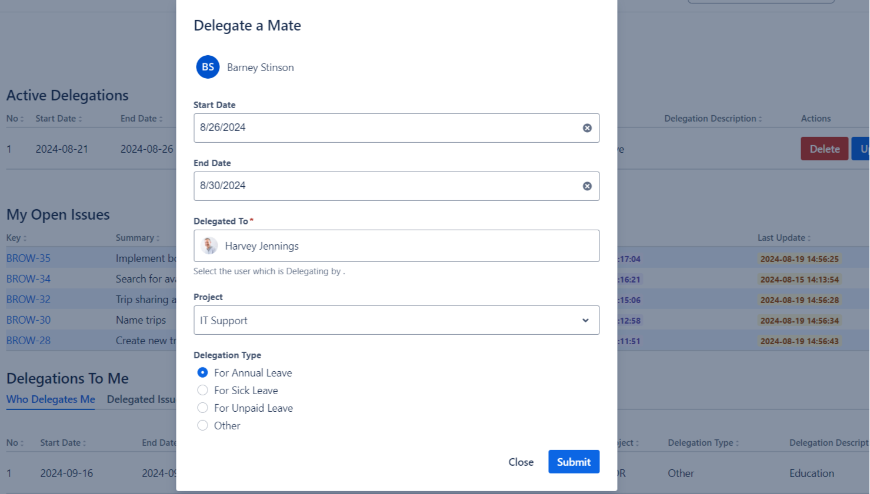Open issue BROW-32 link
Screen dimensions: 870x494
28,299
